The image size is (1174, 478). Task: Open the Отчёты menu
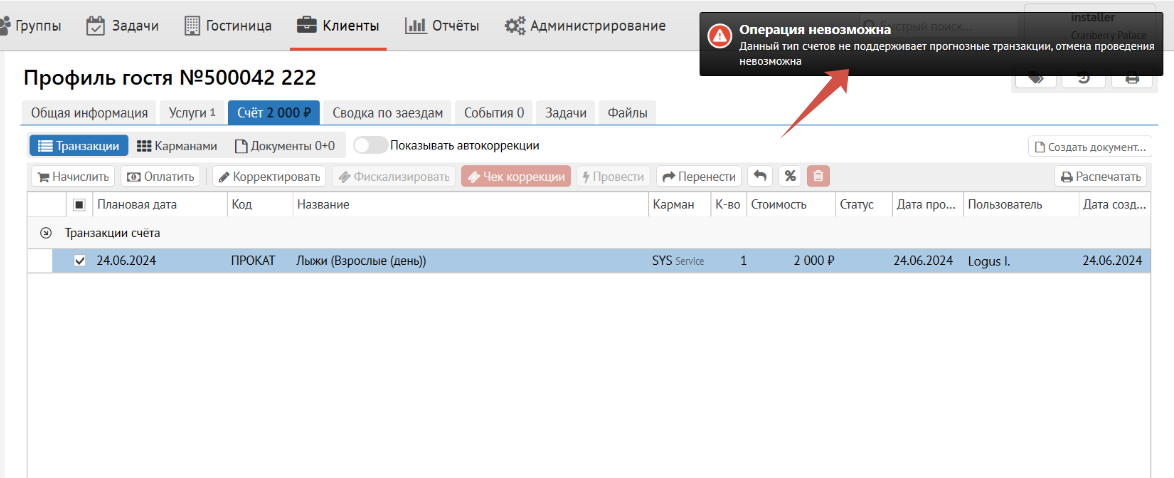point(442,25)
